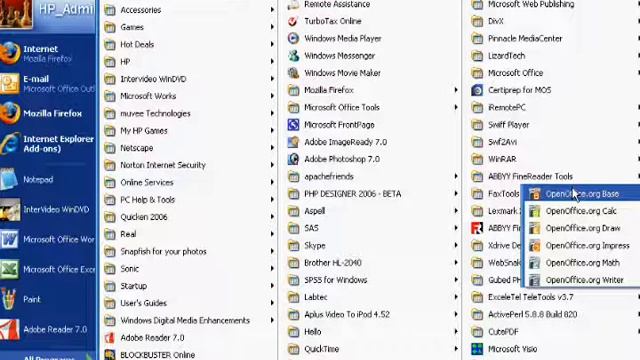Launch OpenOffice.org Draw icon
This screenshot has height=360, width=640.
535,228
